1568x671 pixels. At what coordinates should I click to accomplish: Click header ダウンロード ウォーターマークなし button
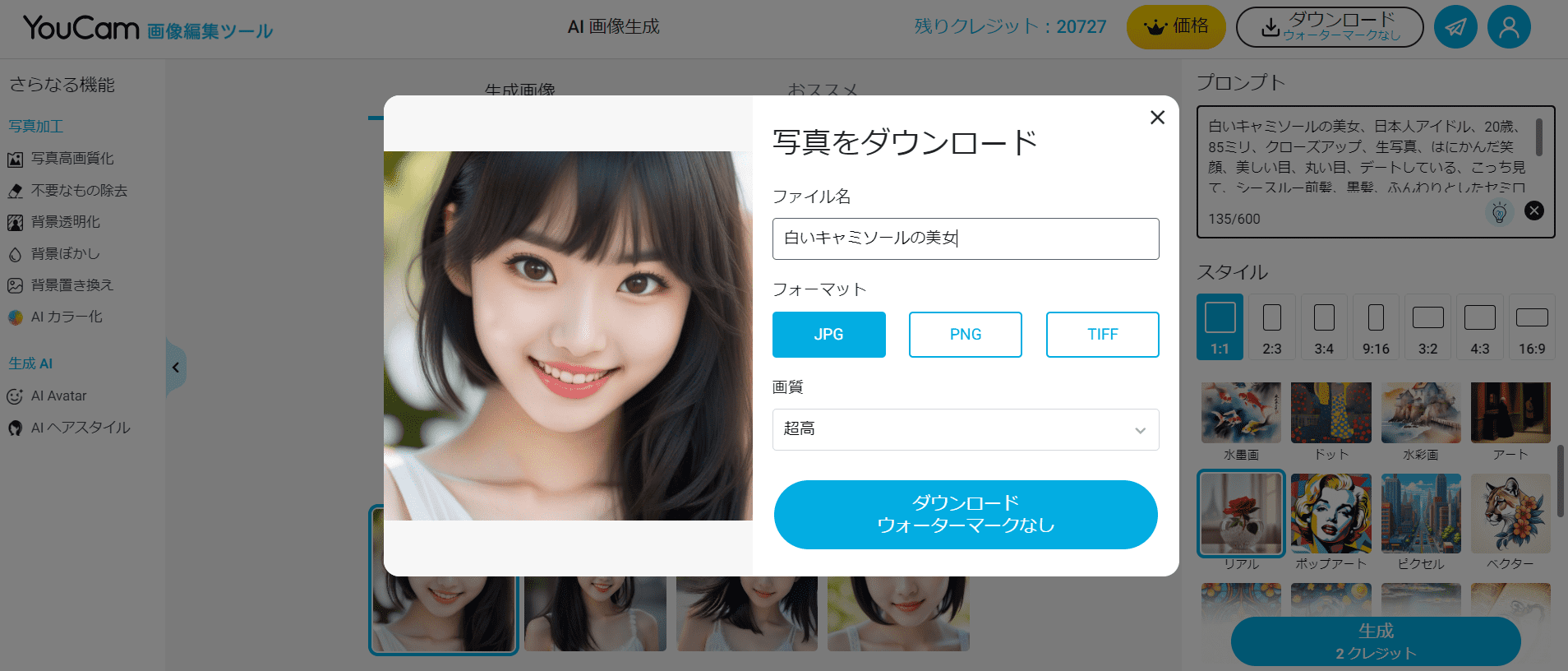coord(1330,27)
